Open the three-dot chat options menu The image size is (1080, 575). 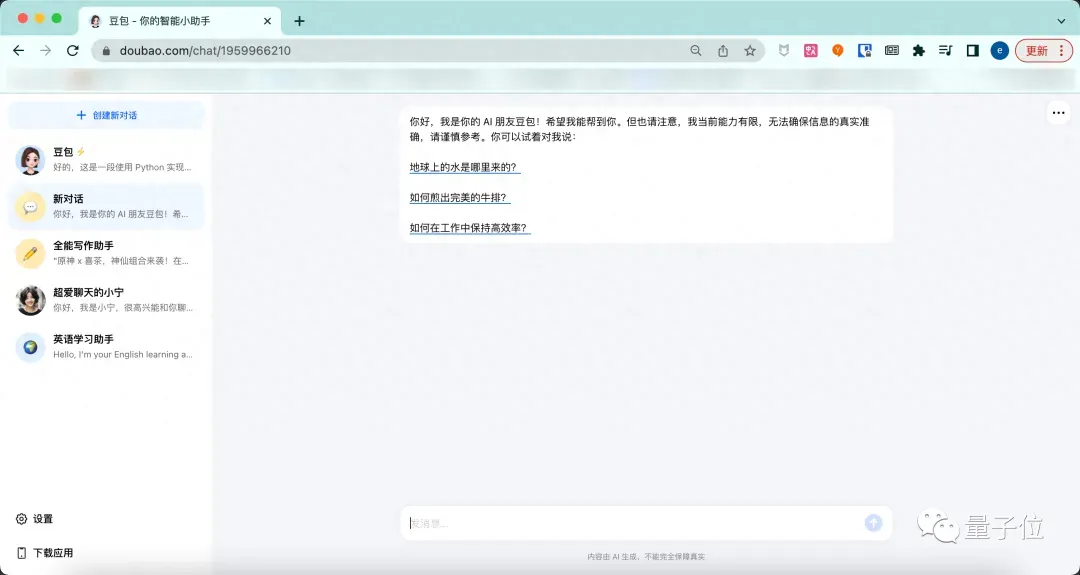tap(1058, 113)
